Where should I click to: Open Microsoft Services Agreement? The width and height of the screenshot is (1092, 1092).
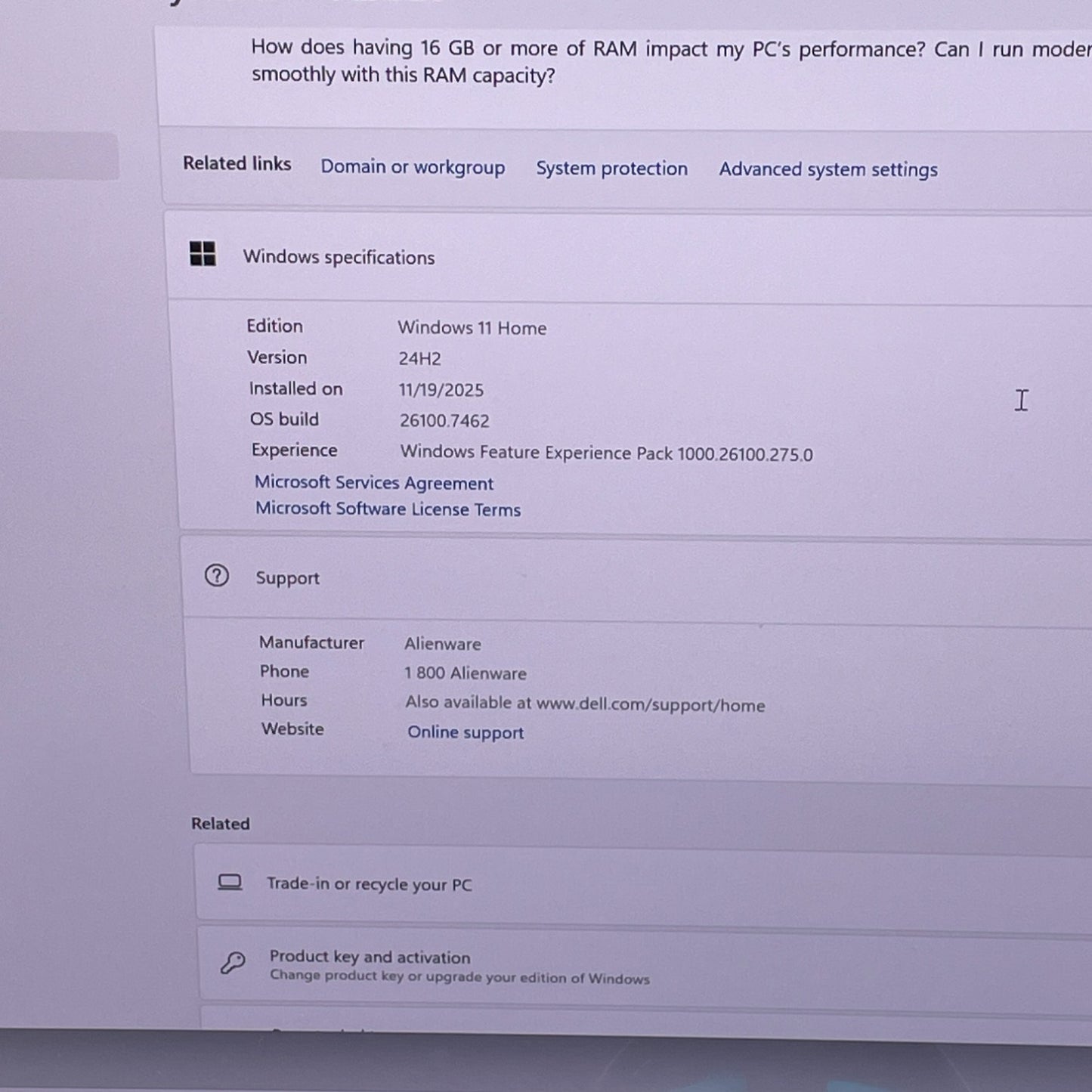(x=373, y=483)
